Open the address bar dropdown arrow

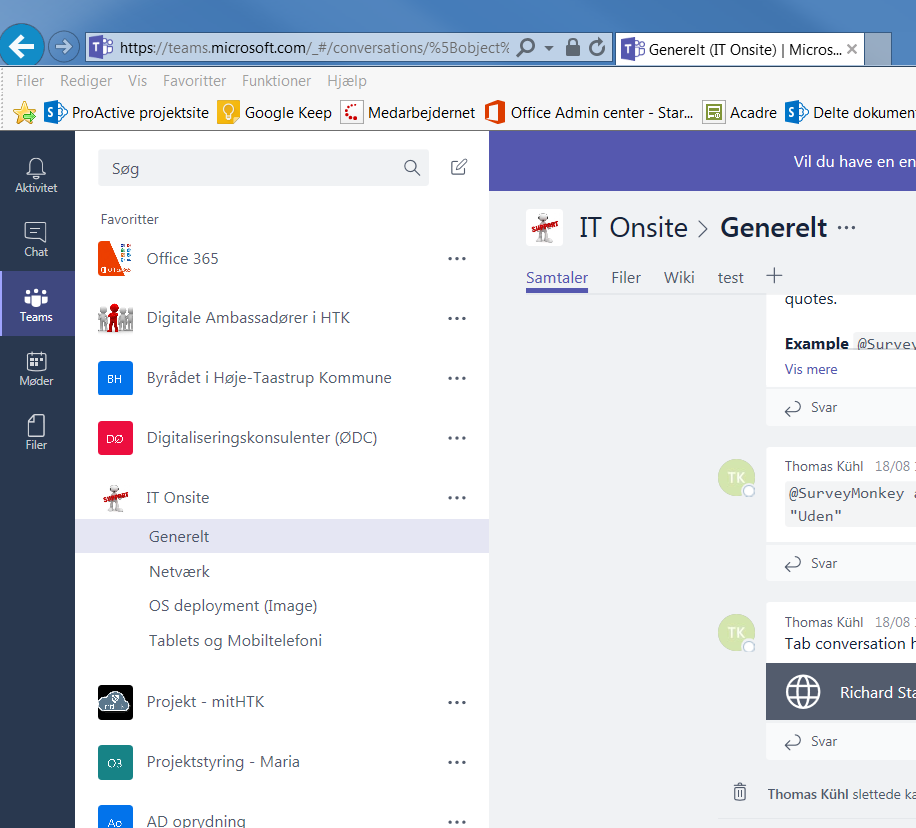(x=549, y=48)
